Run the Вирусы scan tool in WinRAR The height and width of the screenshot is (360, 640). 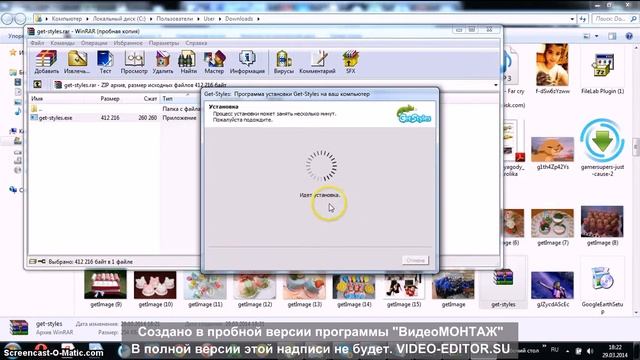(283, 62)
